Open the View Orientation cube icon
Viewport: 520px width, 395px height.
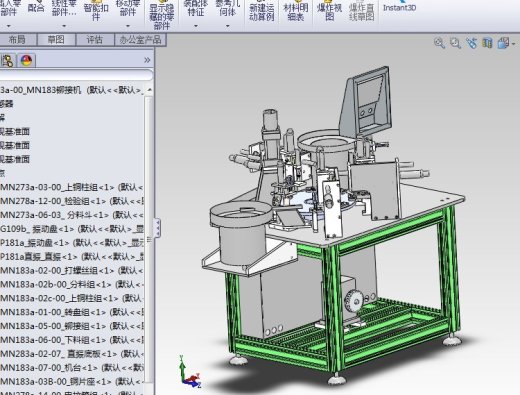503,43
